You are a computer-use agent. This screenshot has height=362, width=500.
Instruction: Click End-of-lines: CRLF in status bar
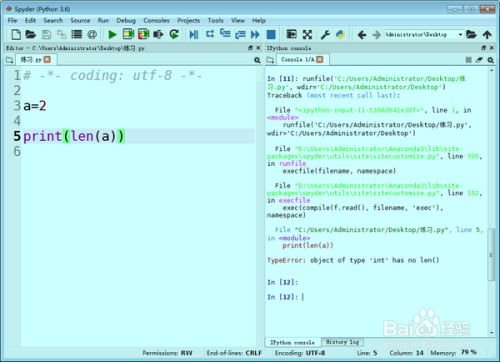coord(234,353)
